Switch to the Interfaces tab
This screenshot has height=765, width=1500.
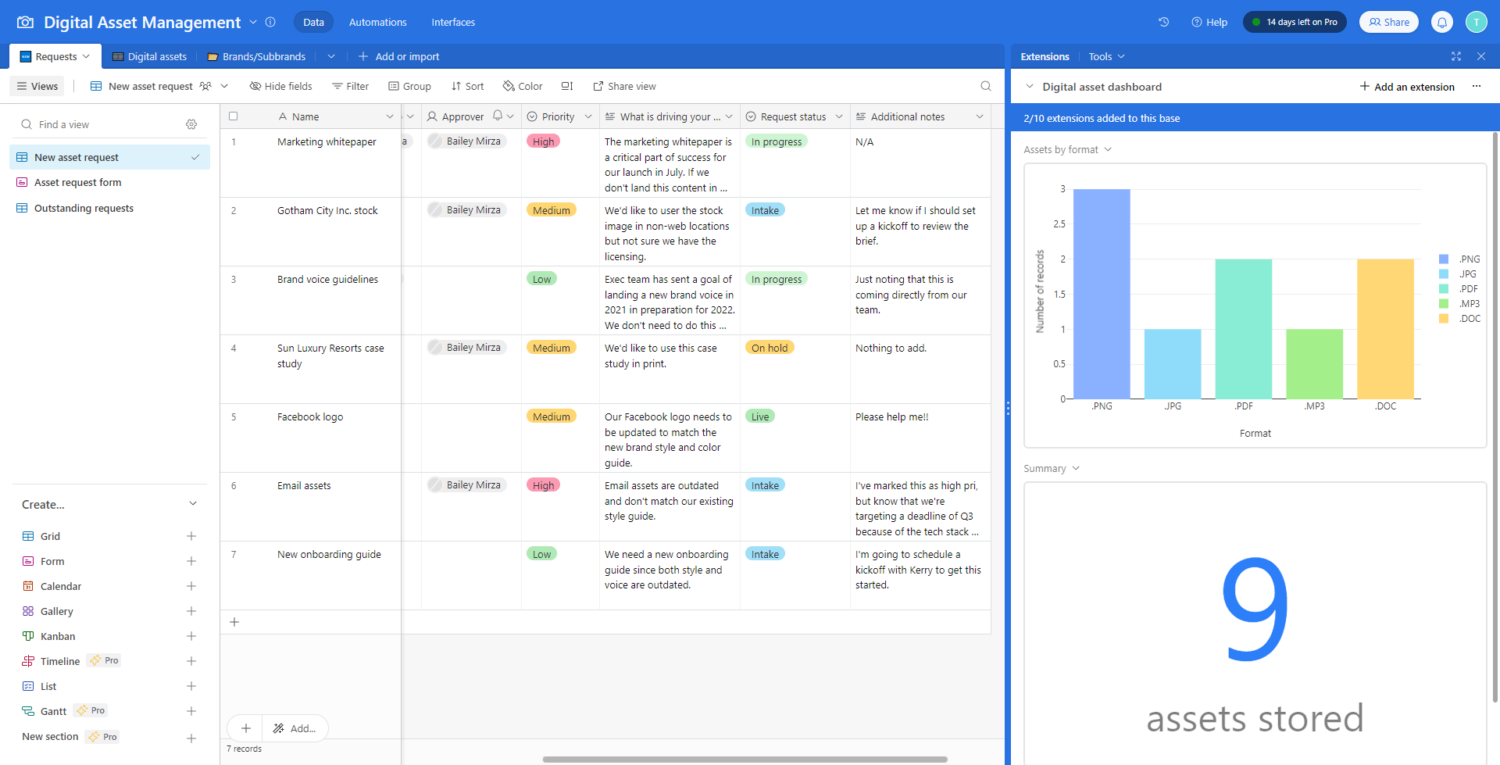pos(453,22)
